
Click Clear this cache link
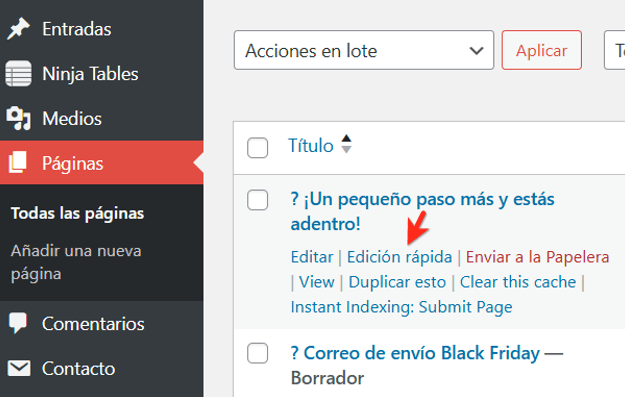click(x=518, y=282)
